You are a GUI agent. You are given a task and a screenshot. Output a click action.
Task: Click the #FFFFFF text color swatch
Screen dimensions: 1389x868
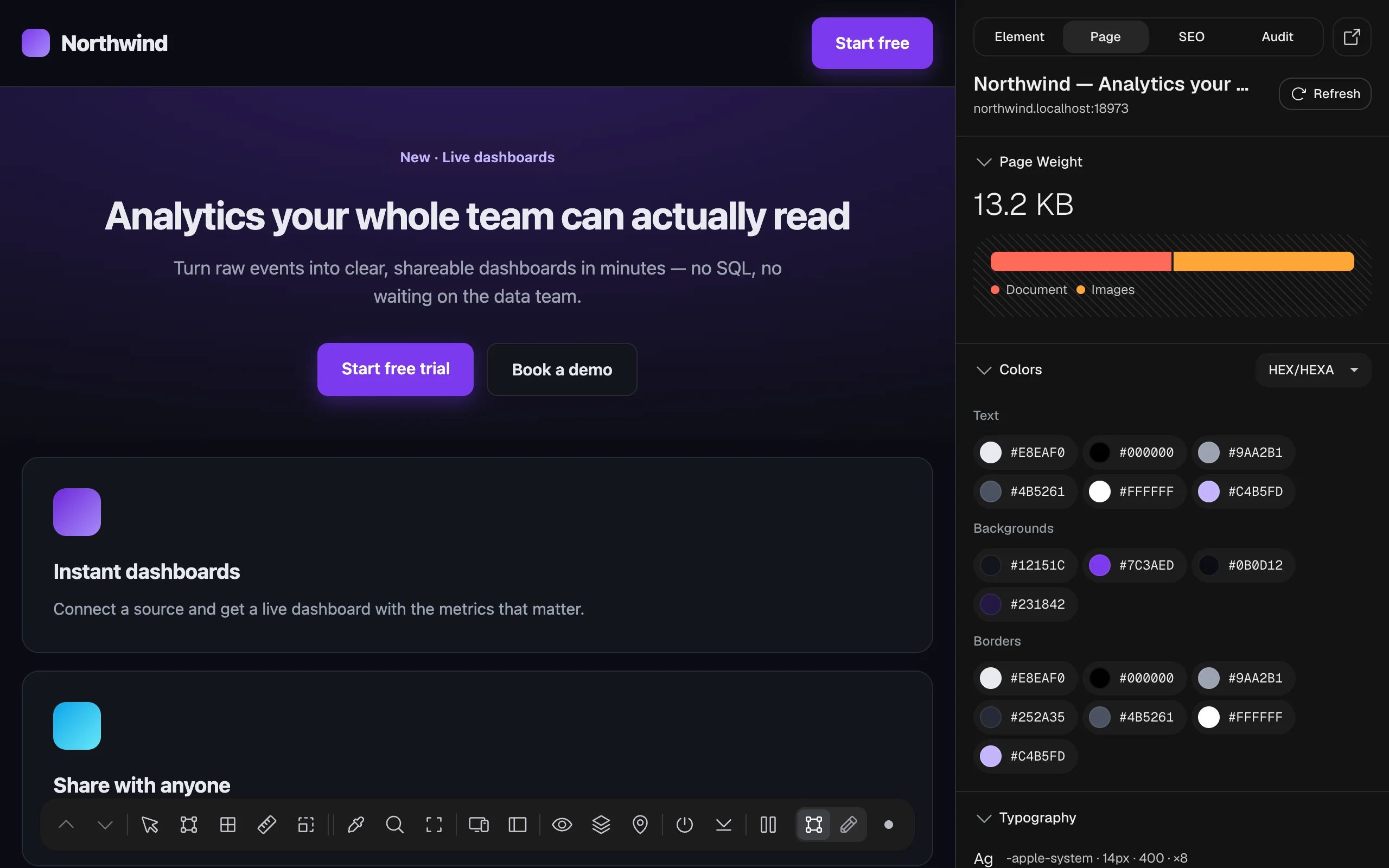click(x=1134, y=492)
